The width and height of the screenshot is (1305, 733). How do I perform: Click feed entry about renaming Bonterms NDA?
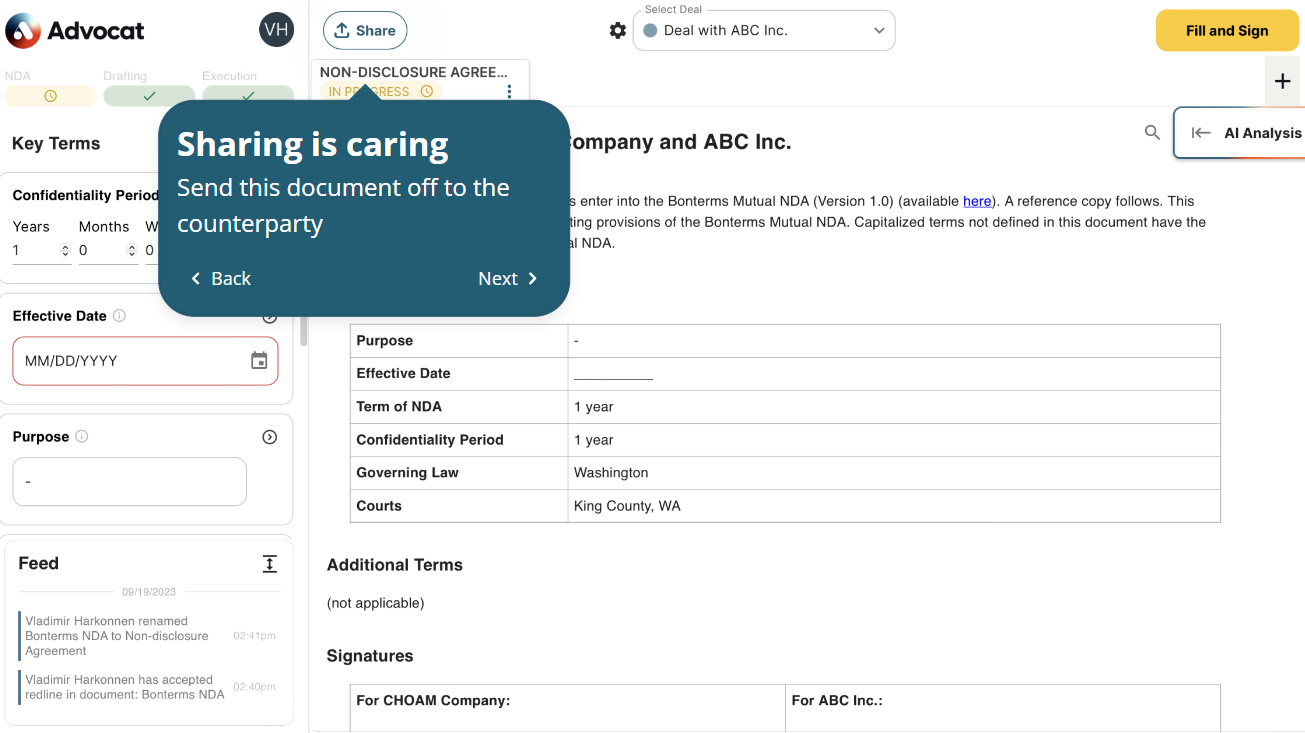148,636
